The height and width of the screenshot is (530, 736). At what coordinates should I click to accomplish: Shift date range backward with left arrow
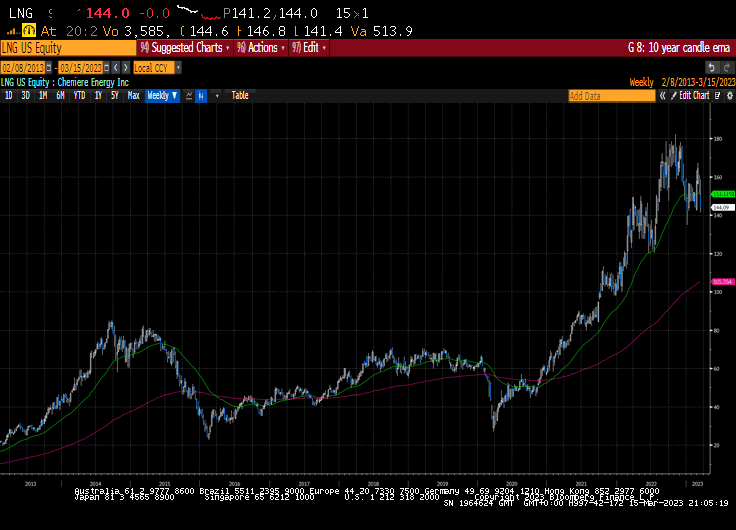[x=116, y=68]
